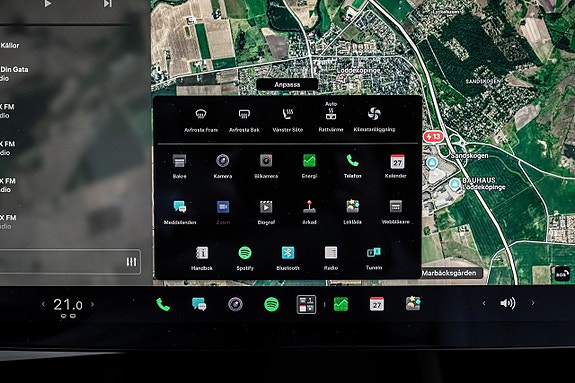This screenshot has height=383, width=575.
Task: Close the app drawer via dock launcher icon
Action: pyautogui.click(x=306, y=304)
